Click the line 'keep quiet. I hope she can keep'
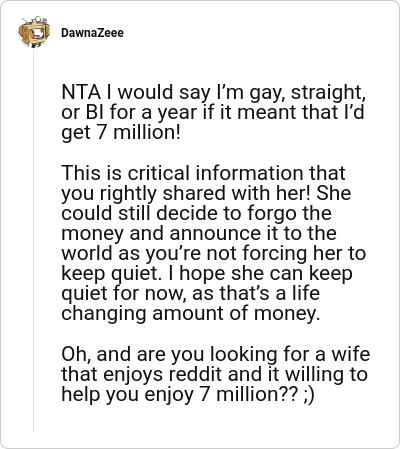 (207, 274)
